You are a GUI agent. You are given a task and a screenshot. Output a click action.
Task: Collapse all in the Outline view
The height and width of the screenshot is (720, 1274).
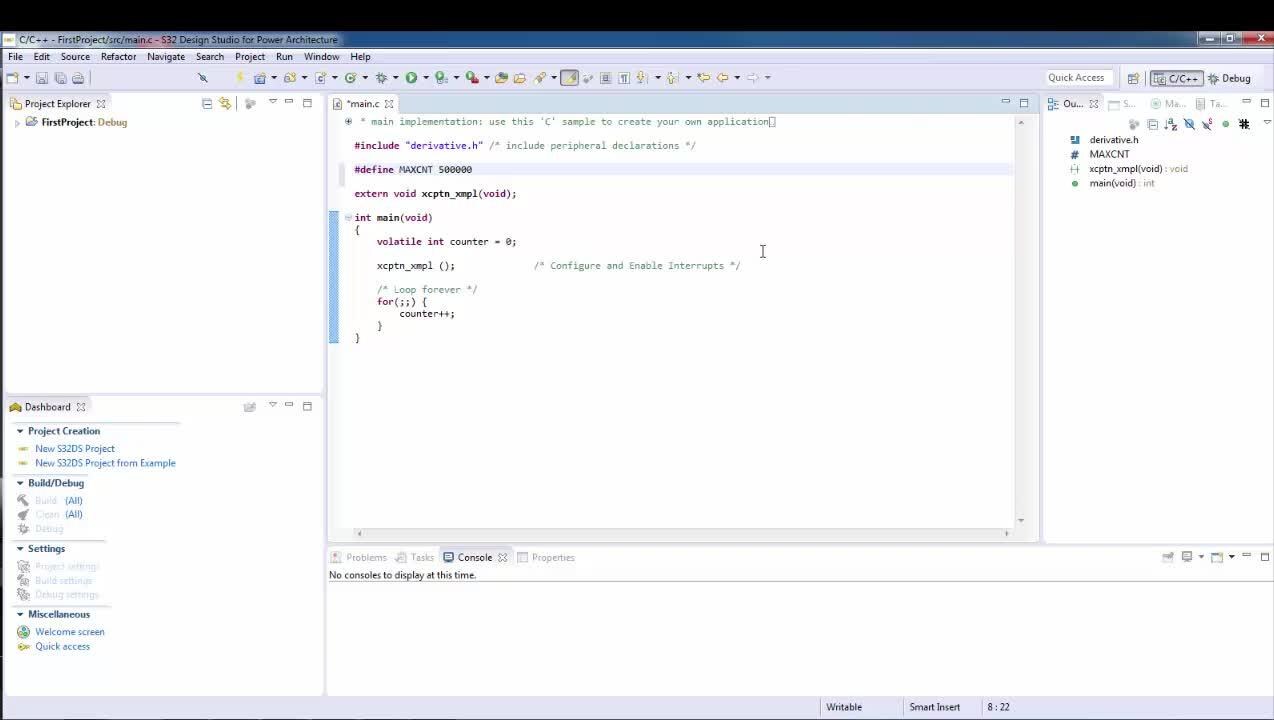(x=1152, y=124)
